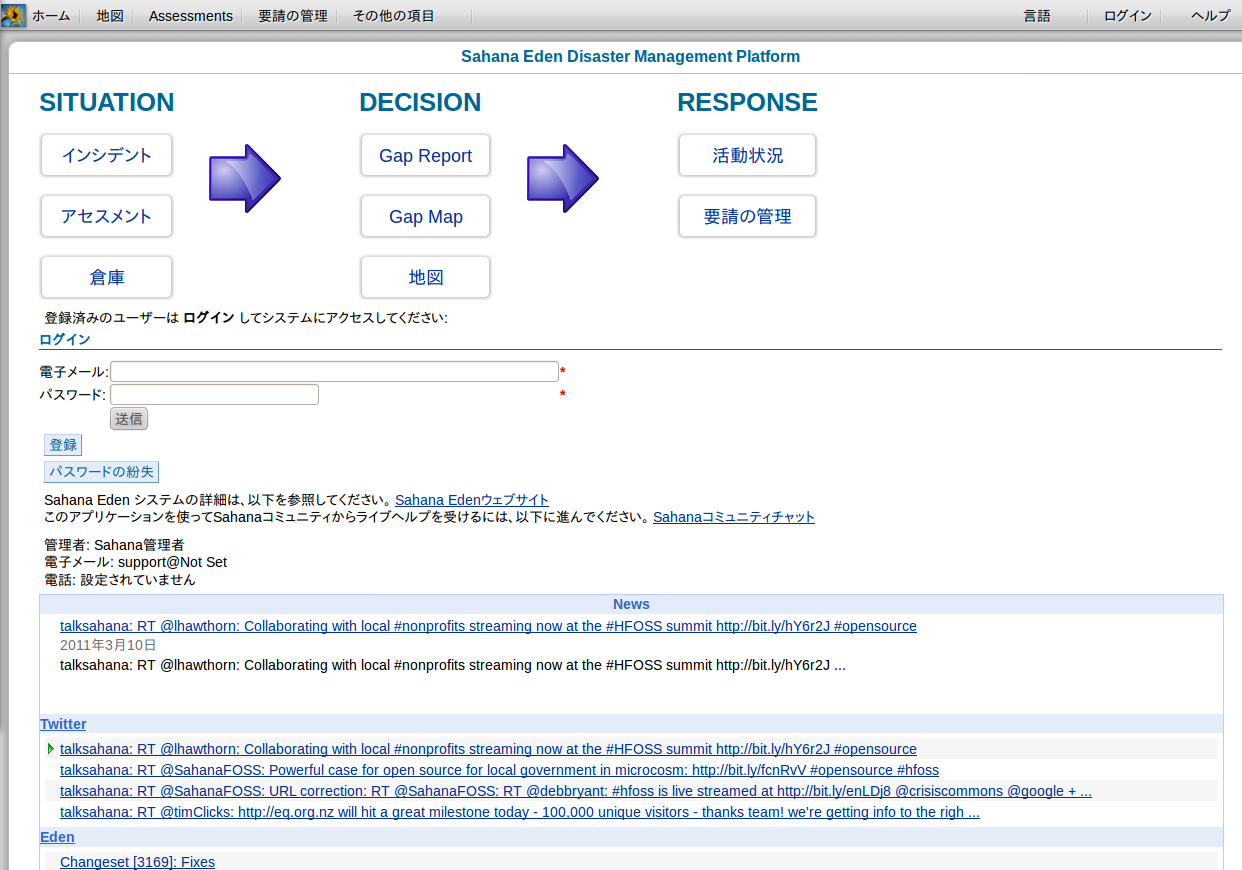This screenshot has width=1242, height=870.
Task: Focus the 電子メール input field
Action: pos(334,371)
